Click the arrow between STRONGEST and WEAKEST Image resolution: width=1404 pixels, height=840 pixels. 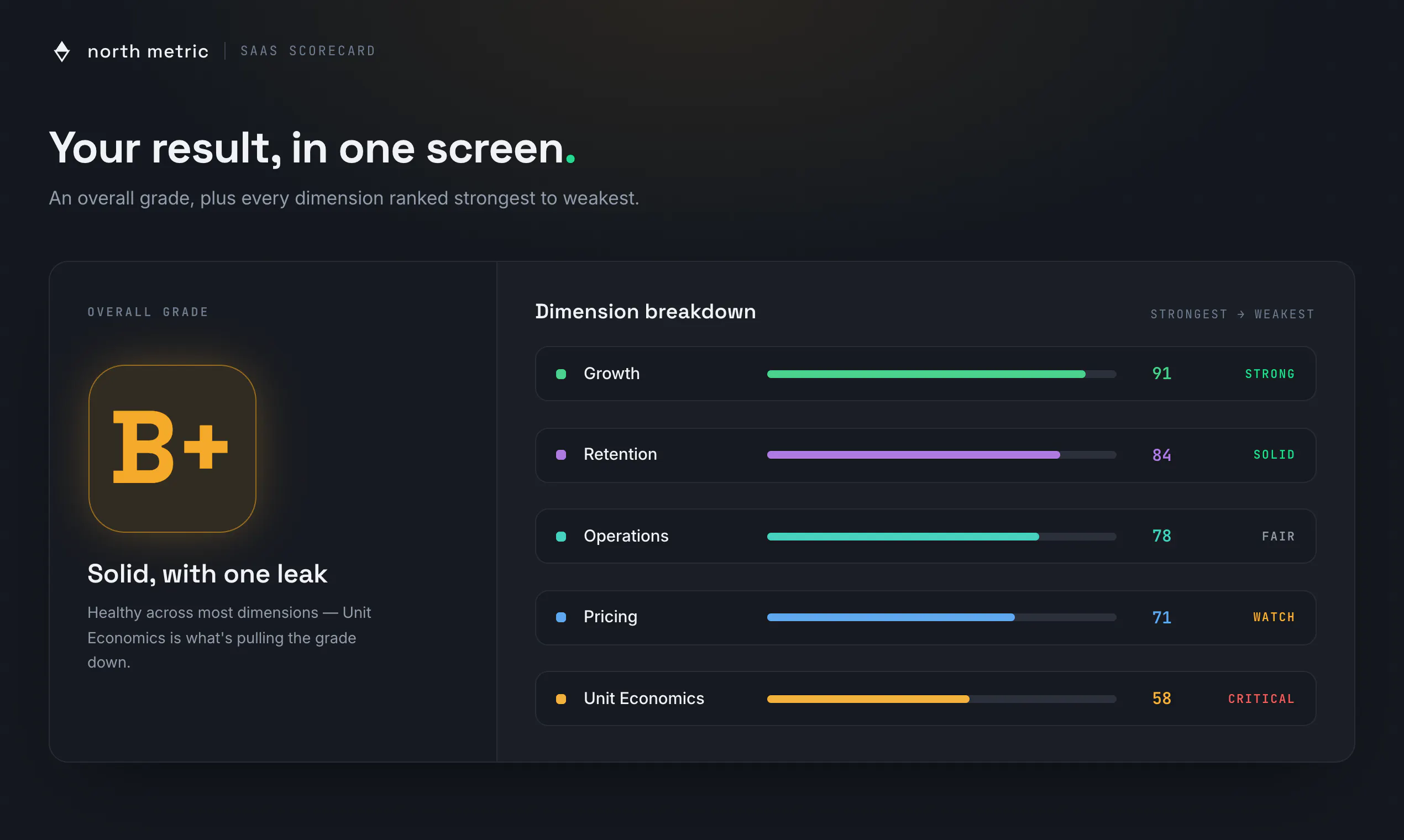[x=1241, y=314]
